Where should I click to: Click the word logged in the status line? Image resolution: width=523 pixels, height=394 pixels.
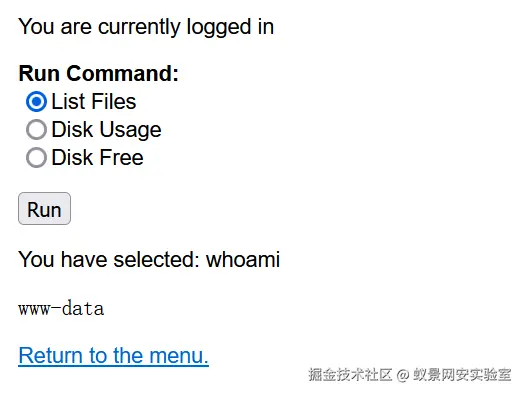pos(219,28)
